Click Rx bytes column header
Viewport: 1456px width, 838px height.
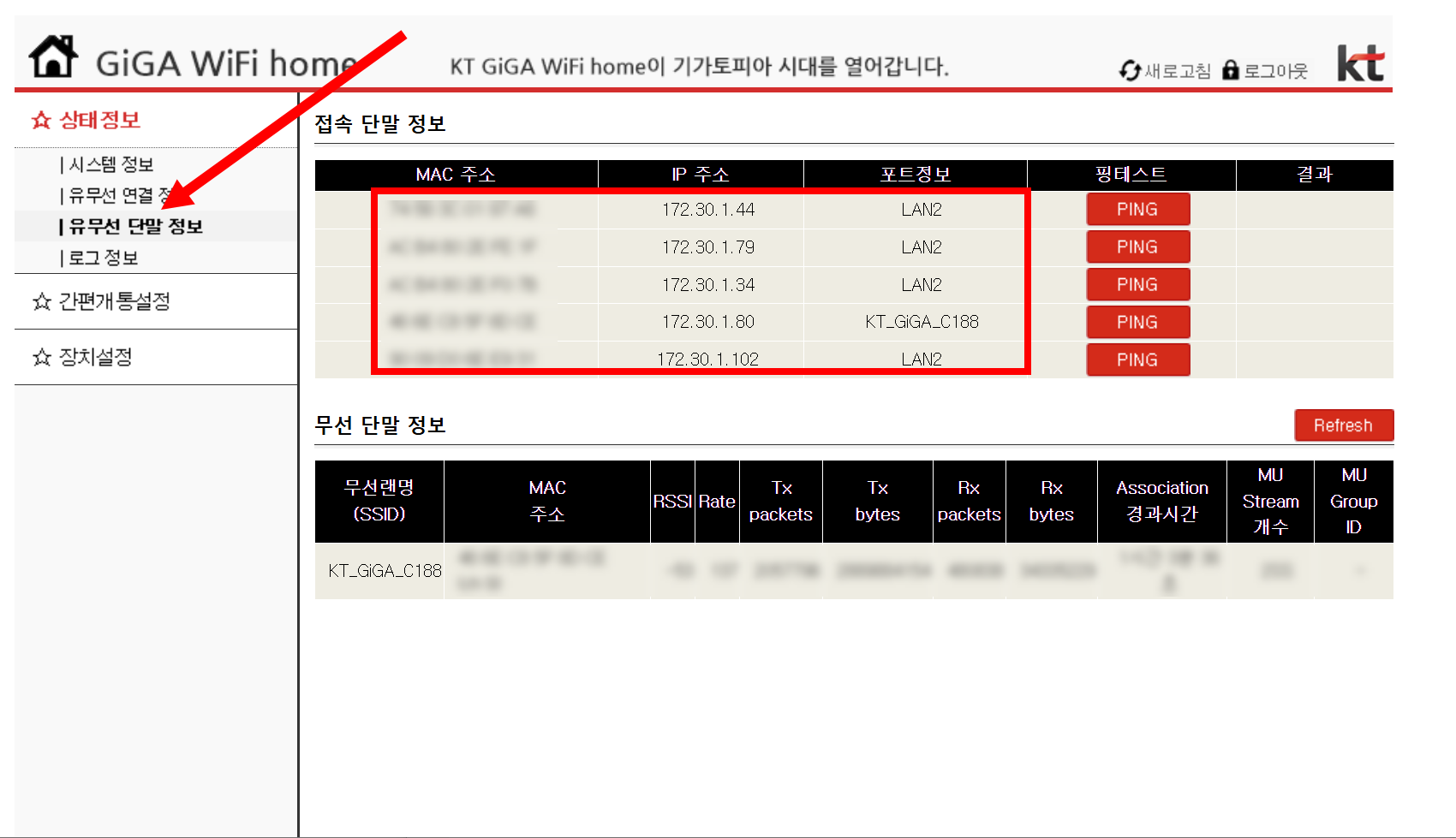tap(1052, 501)
